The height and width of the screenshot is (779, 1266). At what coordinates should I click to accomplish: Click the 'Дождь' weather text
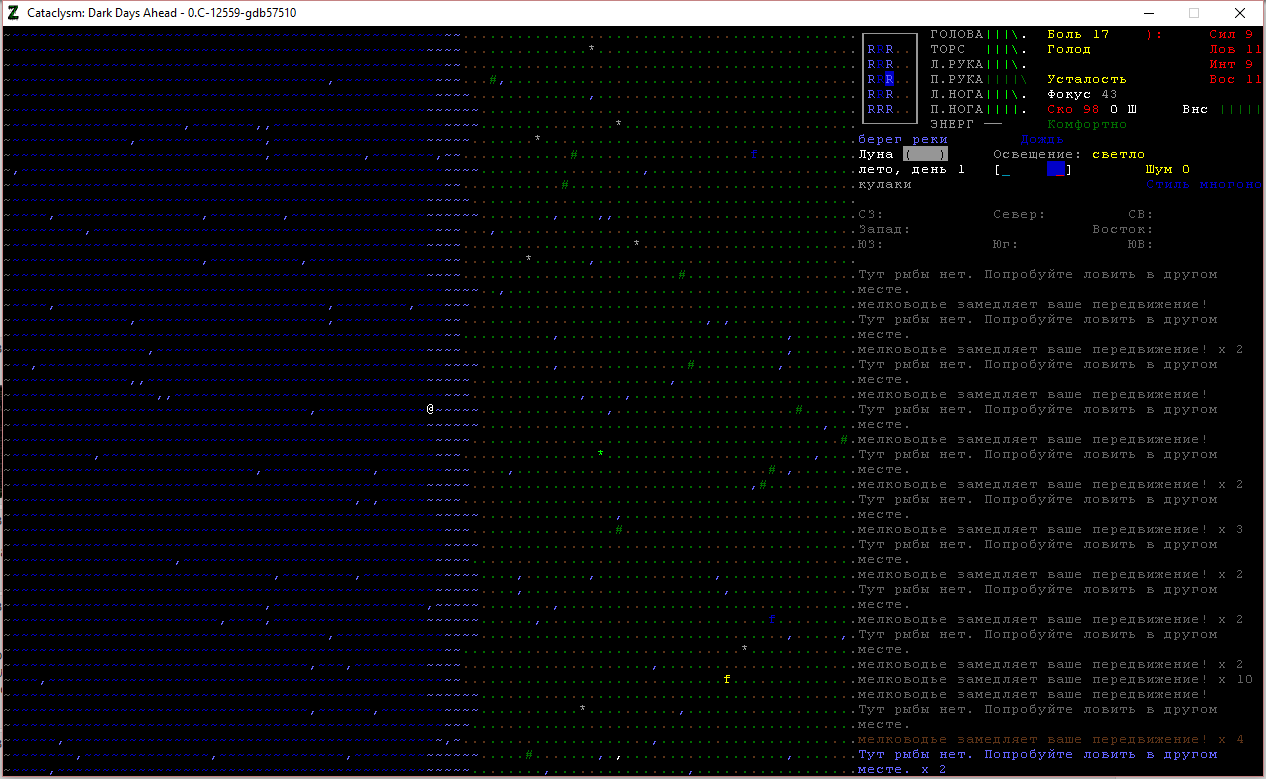pyautogui.click(x=1042, y=139)
